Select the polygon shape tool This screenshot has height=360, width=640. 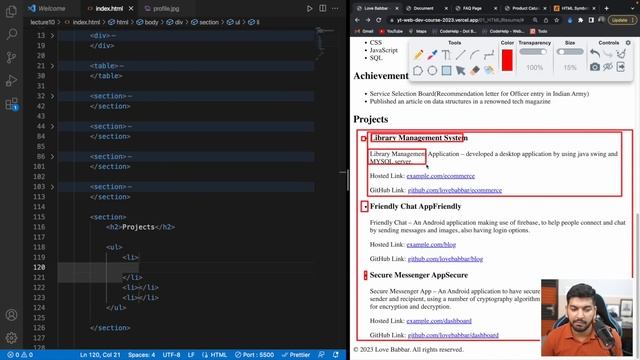tap(418, 71)
